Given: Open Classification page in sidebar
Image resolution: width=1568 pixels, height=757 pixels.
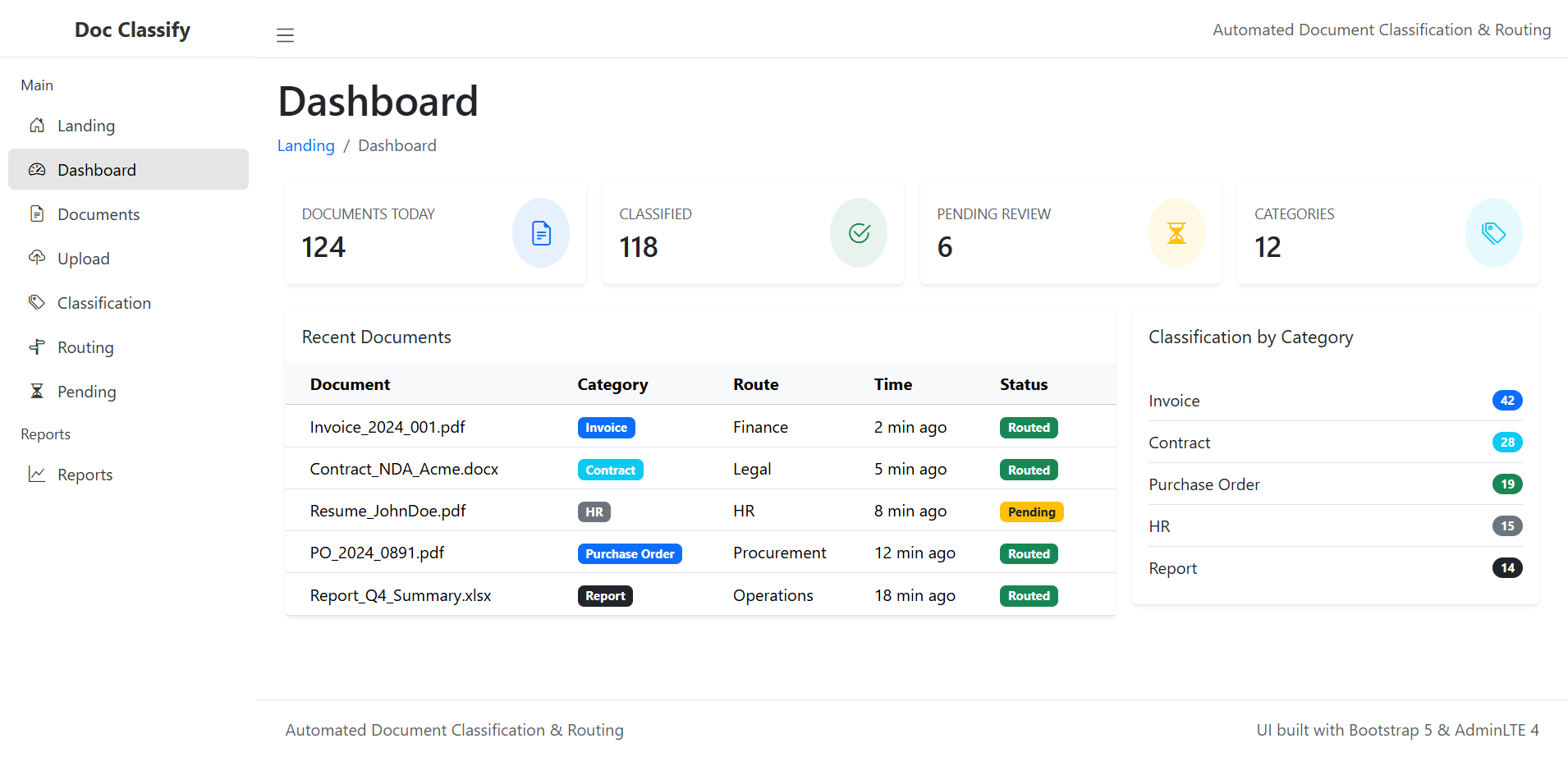Looking at the screenshot, I should pyautogui.click(x=104, y=303).
